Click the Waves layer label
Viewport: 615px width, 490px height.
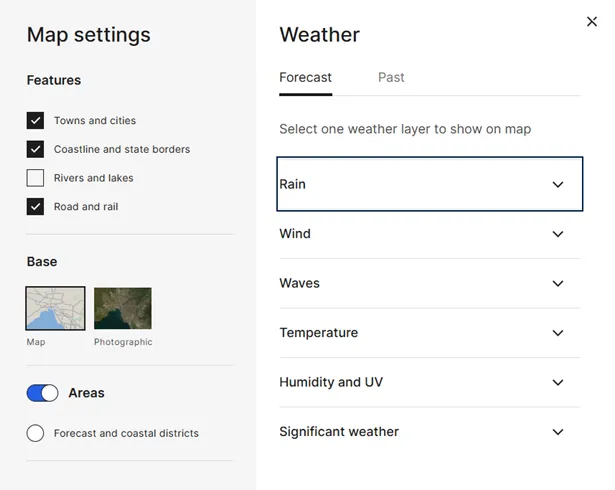[x=299, y=283]
